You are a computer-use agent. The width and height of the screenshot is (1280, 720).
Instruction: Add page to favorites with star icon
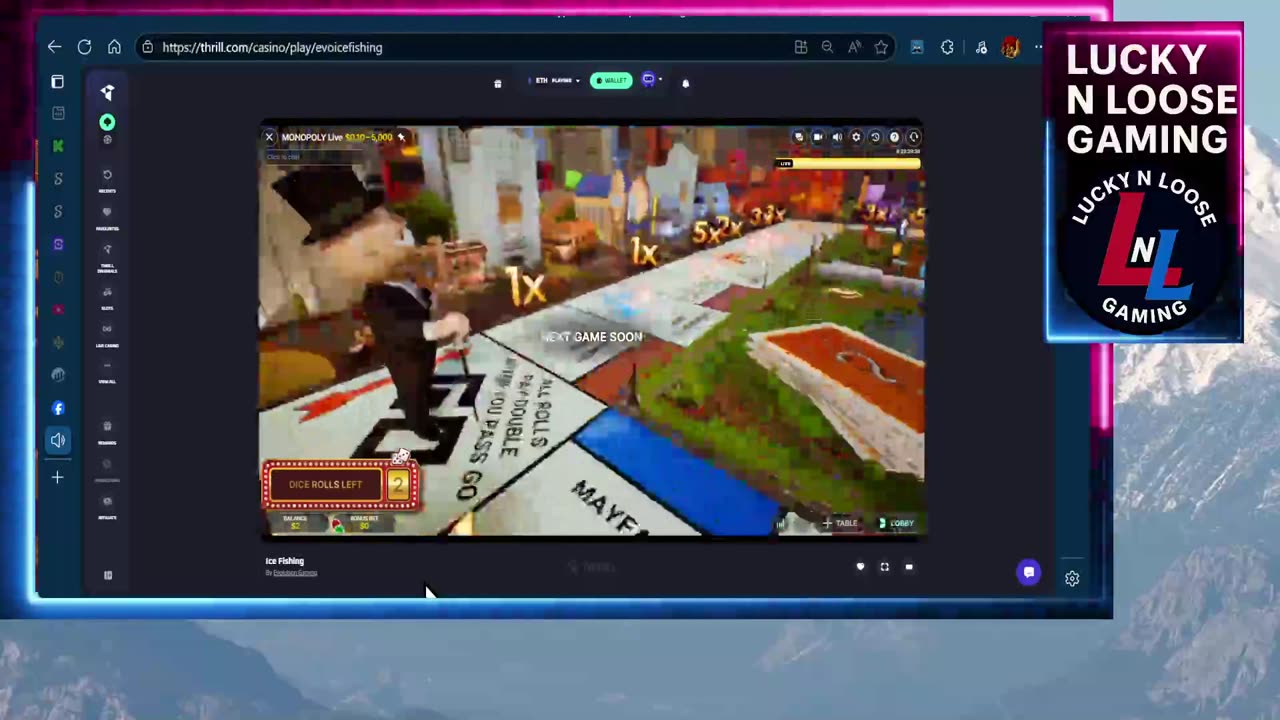click(881, 47)
